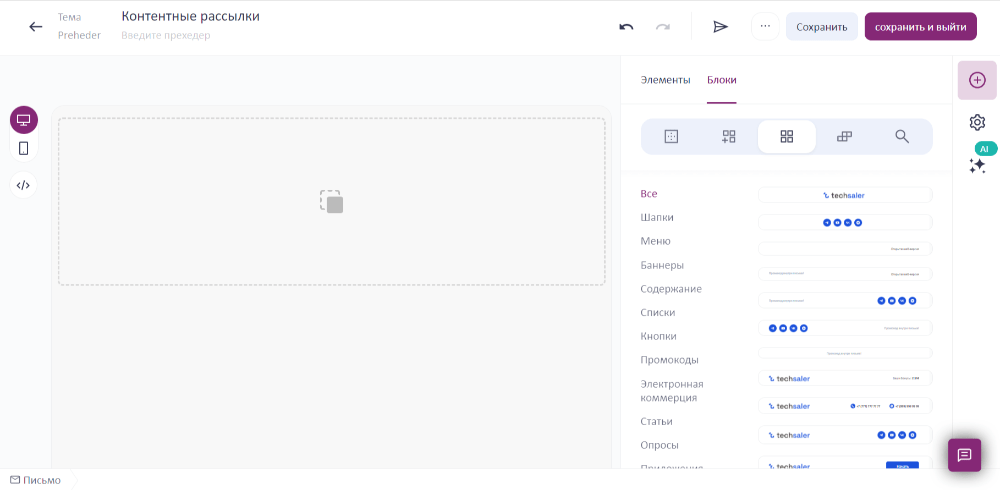Select the Шапки category
The width and height of the screenshot is (1000, 490).
click(x=657, y=218)
